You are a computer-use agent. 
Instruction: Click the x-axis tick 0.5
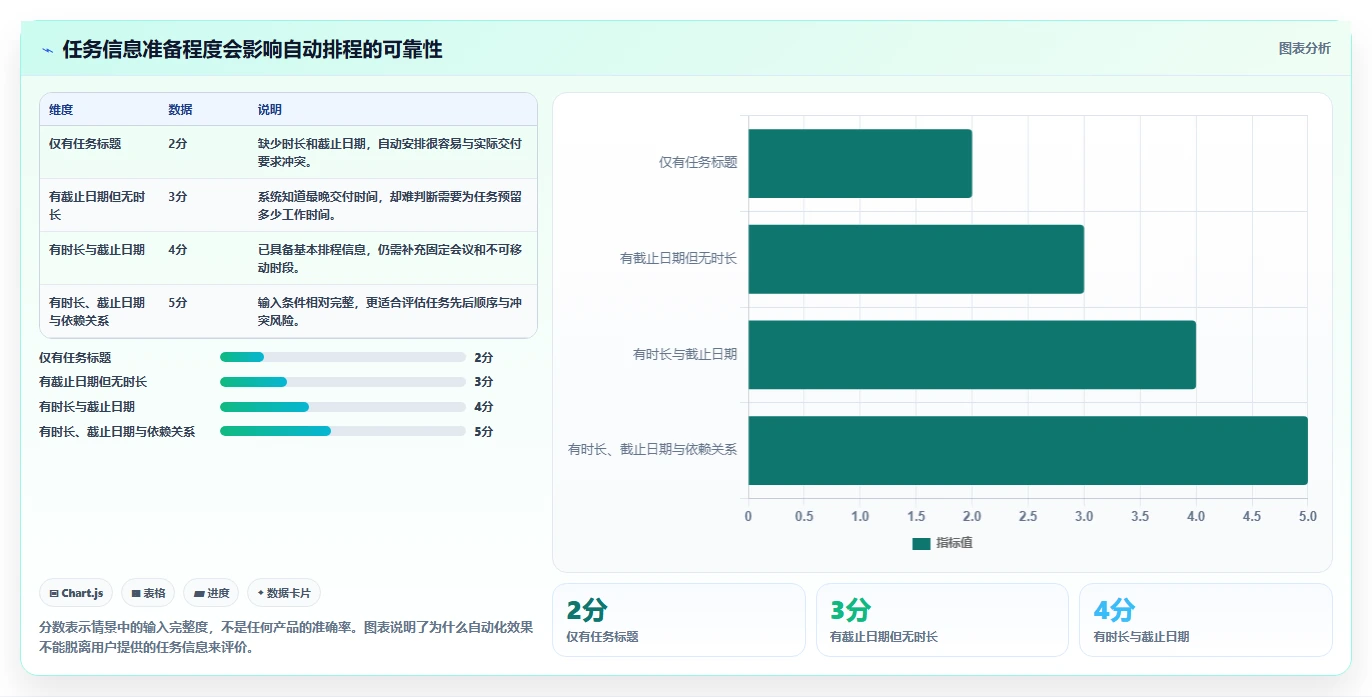click(804, 517)
